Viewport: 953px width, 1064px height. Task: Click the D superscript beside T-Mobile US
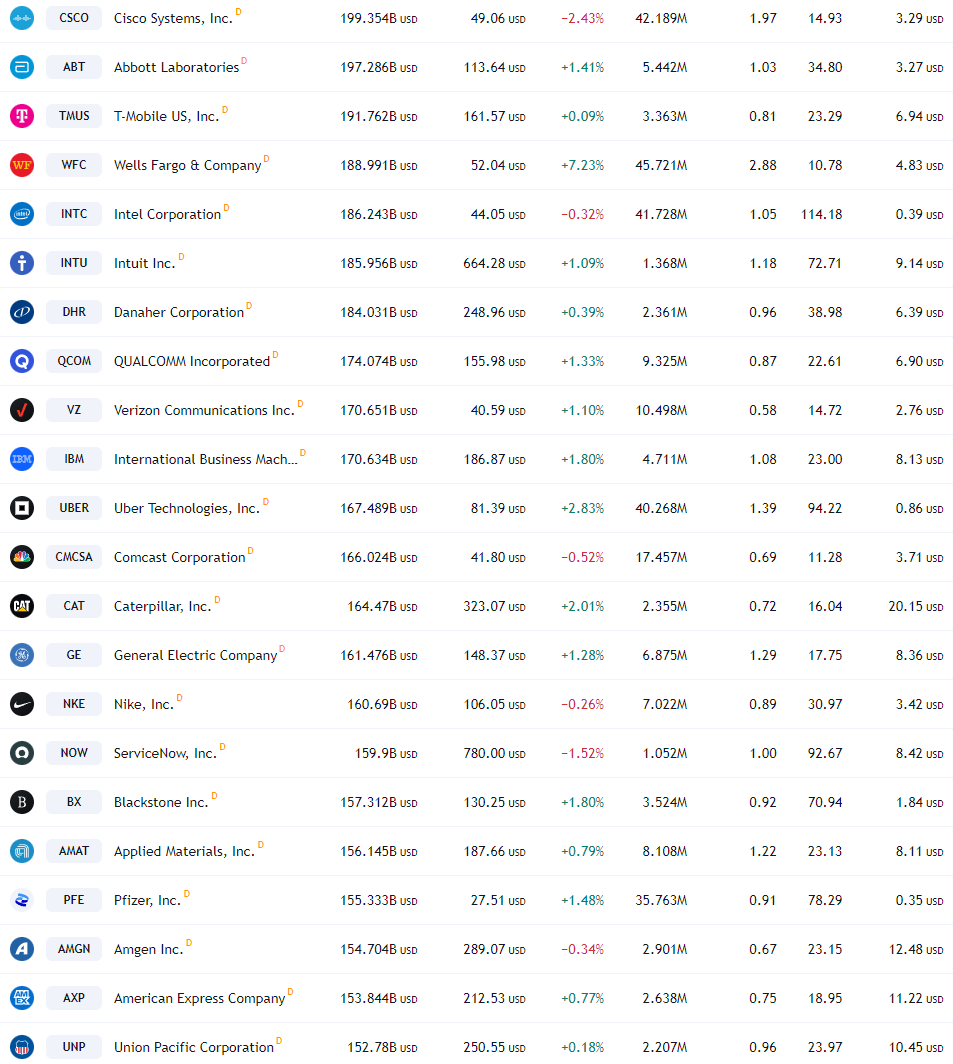pyautogui.click(x=225, y=110)
